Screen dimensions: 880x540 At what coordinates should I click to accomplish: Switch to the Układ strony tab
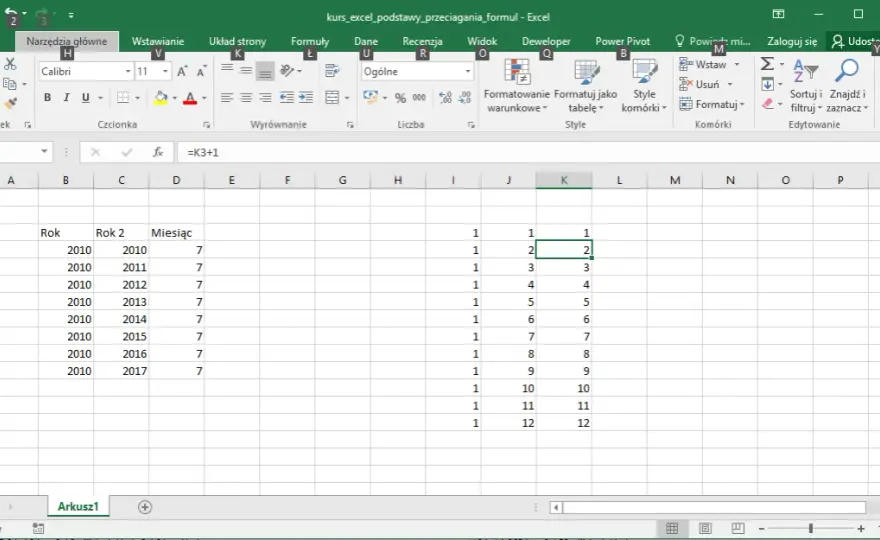[237, 42]
